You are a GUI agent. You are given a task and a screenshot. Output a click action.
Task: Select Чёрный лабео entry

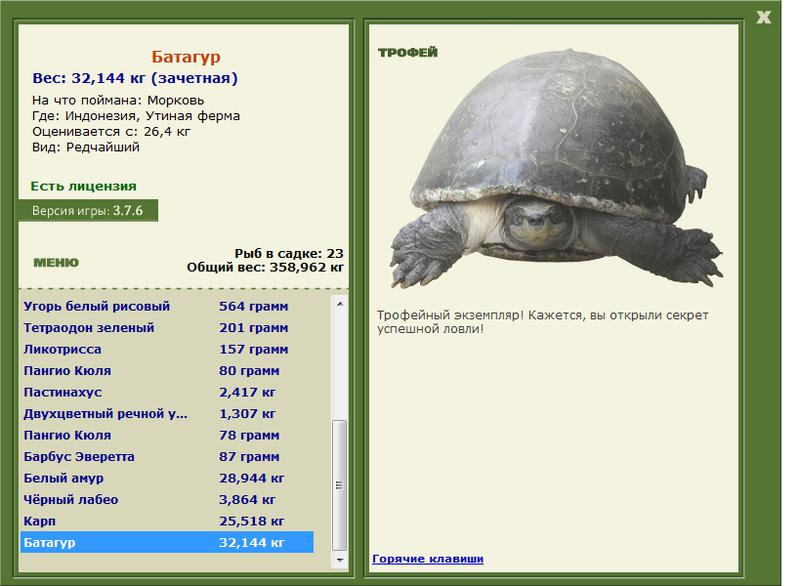(x=167, y=499)
